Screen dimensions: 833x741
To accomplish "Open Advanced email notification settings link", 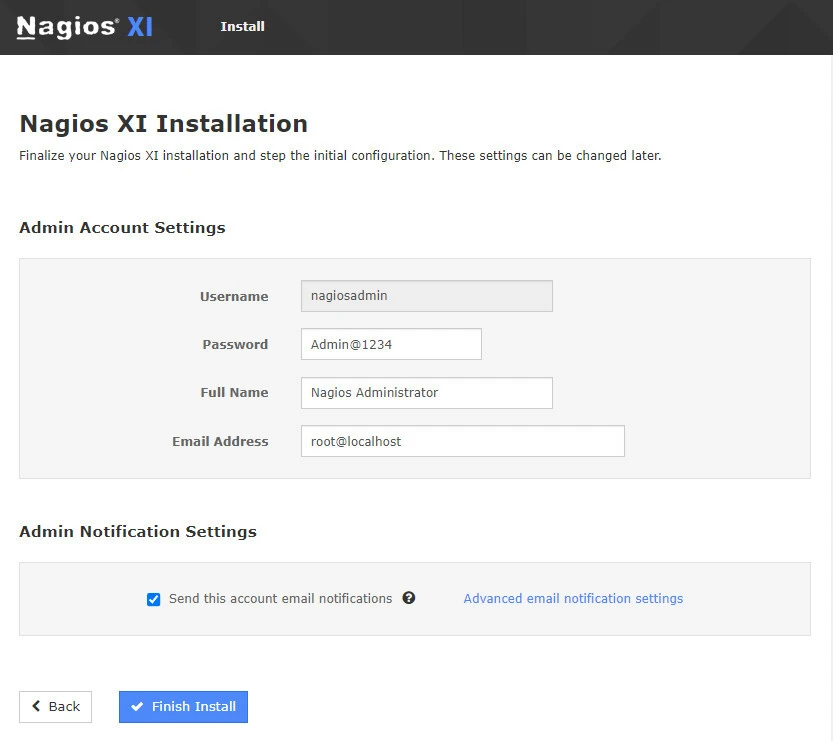I will click(x=573, y=598).
